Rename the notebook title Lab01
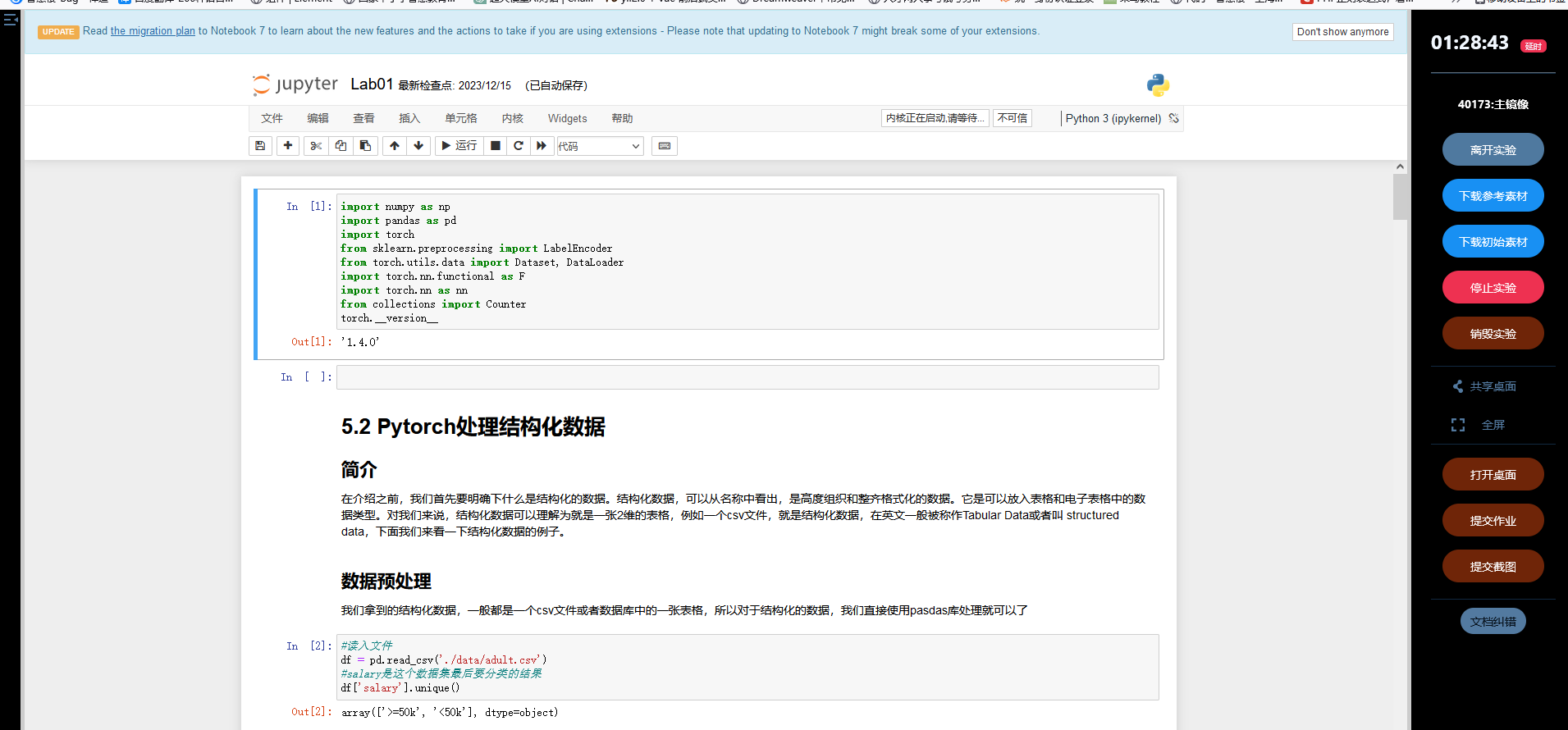This screenshot has width=1568, height=730. coord(372,84)
